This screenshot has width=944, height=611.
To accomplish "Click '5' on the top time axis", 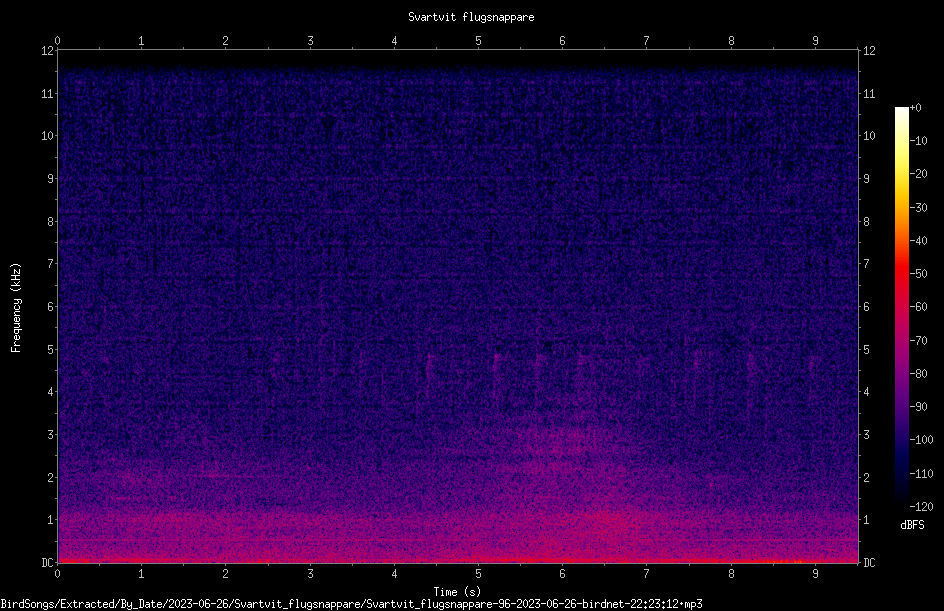I will 478,41.
